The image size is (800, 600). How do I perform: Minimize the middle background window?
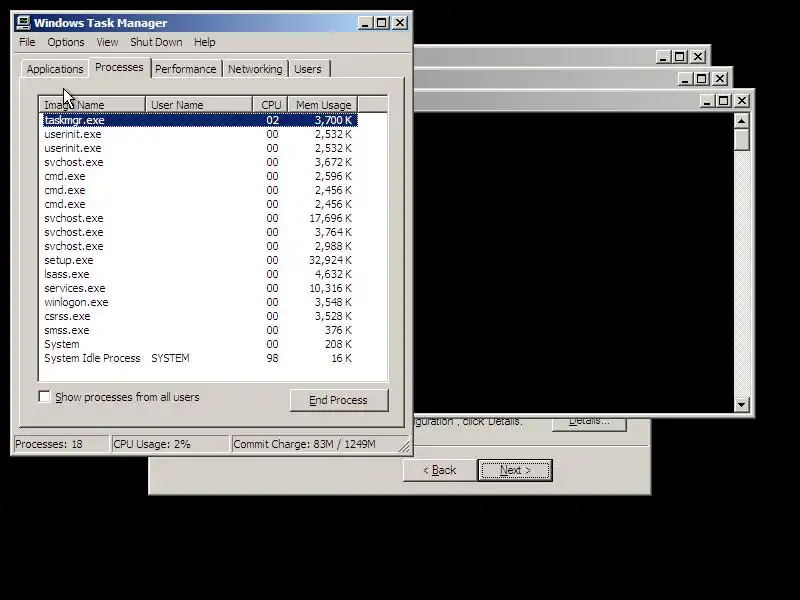(x=685, y=79)
